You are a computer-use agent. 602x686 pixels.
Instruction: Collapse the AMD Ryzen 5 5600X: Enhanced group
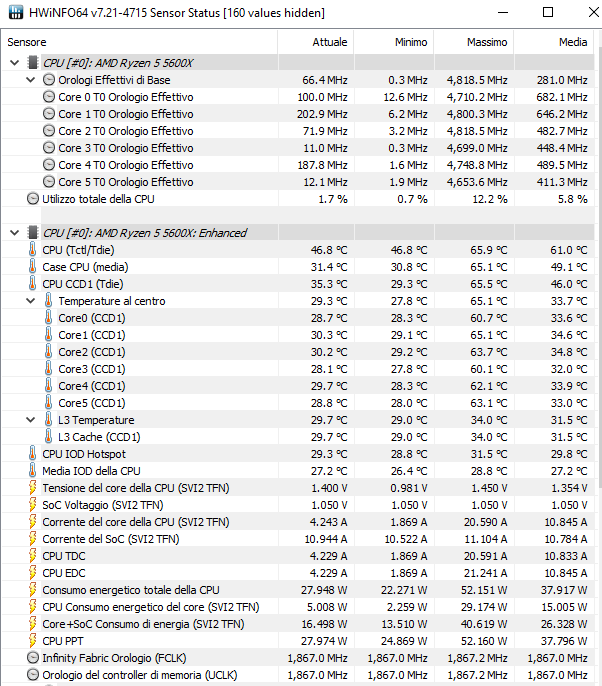pos(14,233)
